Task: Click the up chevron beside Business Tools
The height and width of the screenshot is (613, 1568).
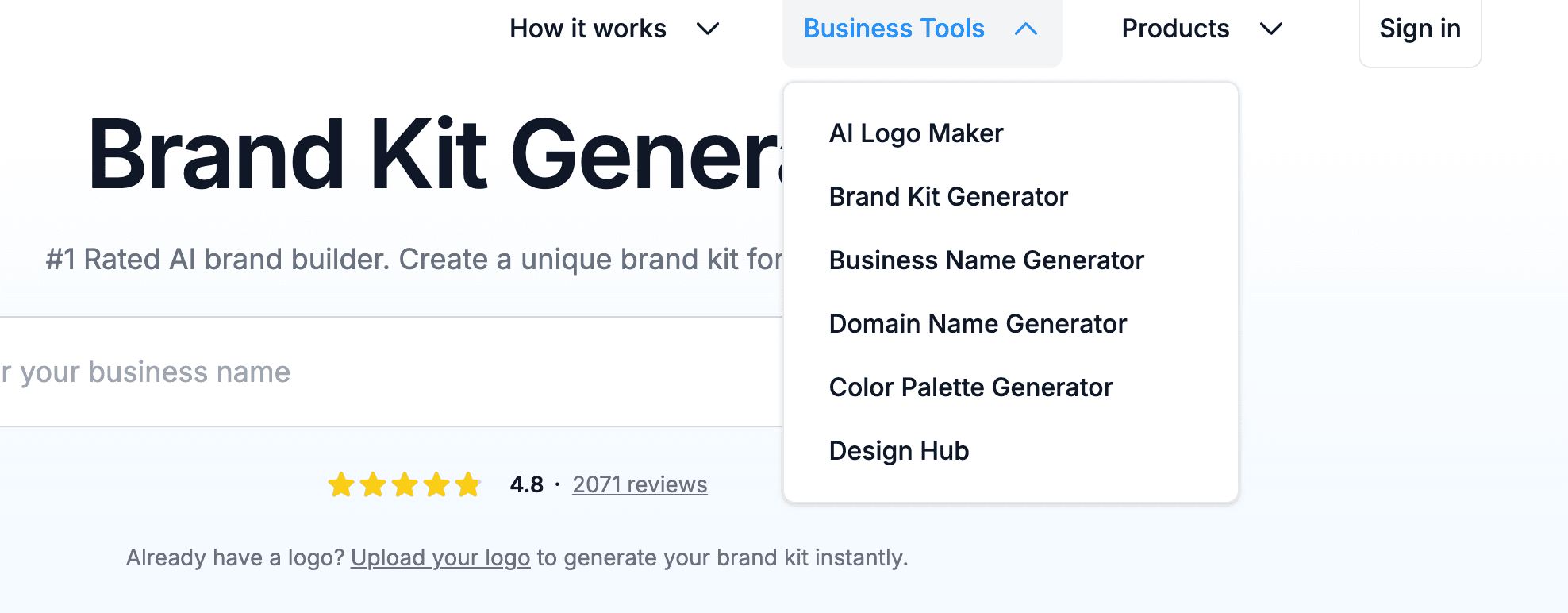Action: pos(1026,29)
